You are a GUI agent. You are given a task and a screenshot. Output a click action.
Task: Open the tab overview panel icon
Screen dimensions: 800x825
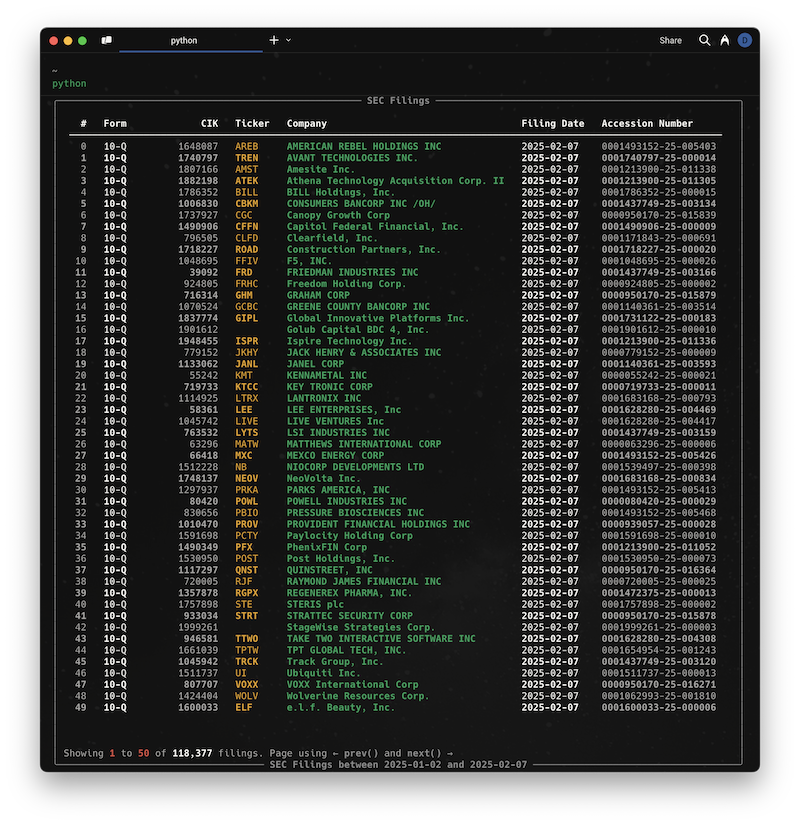click(x=106, y=40)
